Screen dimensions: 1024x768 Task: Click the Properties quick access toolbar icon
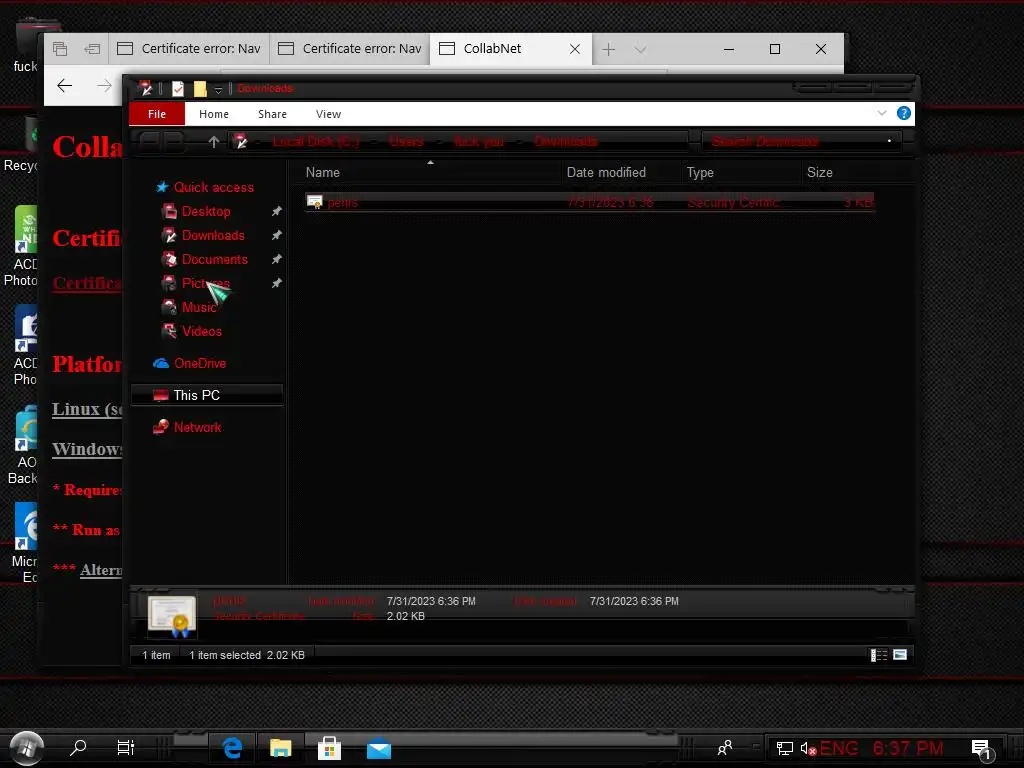pyautogui.click(x=178, y=88)
